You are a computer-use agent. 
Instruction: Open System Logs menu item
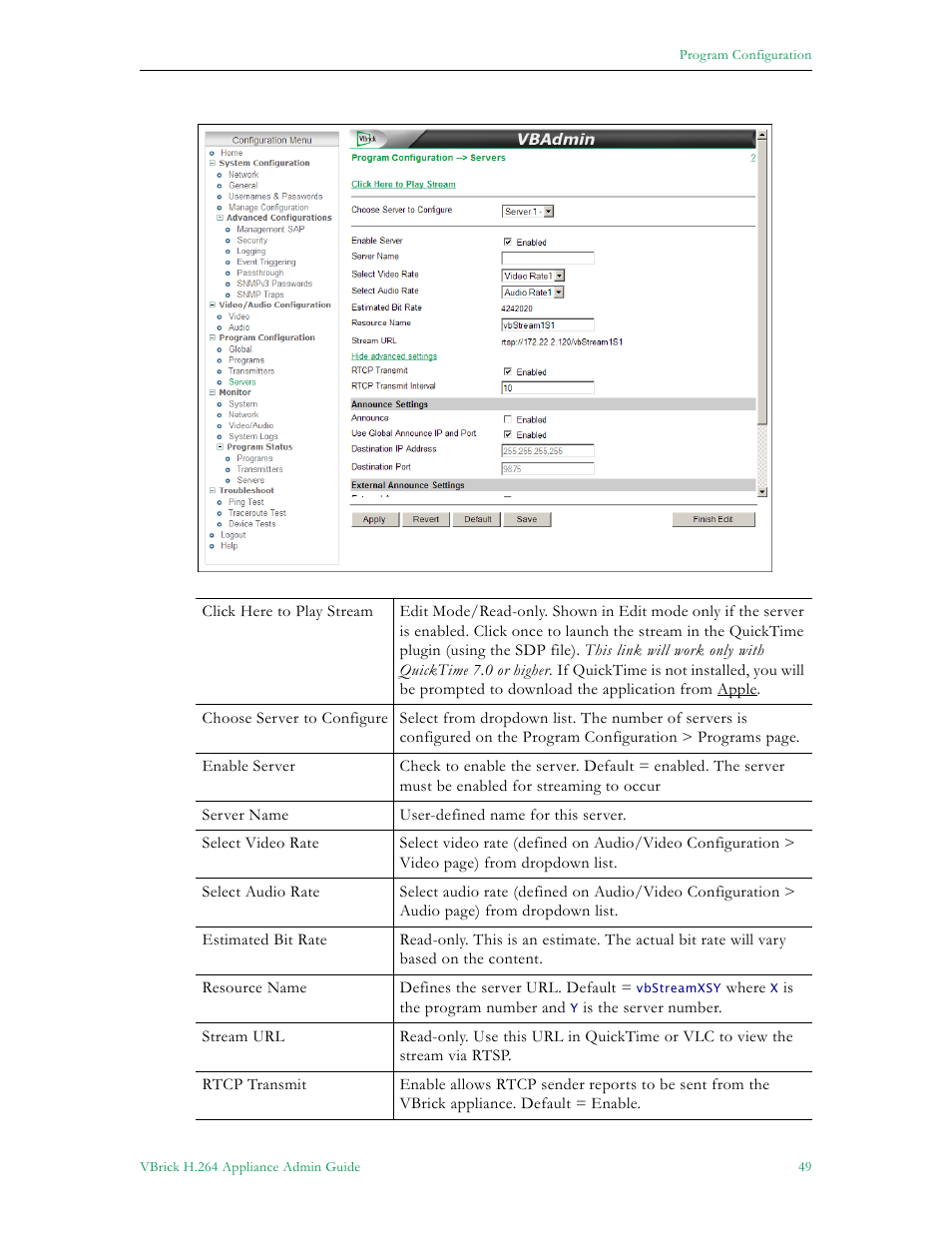(x=252, y=436)
